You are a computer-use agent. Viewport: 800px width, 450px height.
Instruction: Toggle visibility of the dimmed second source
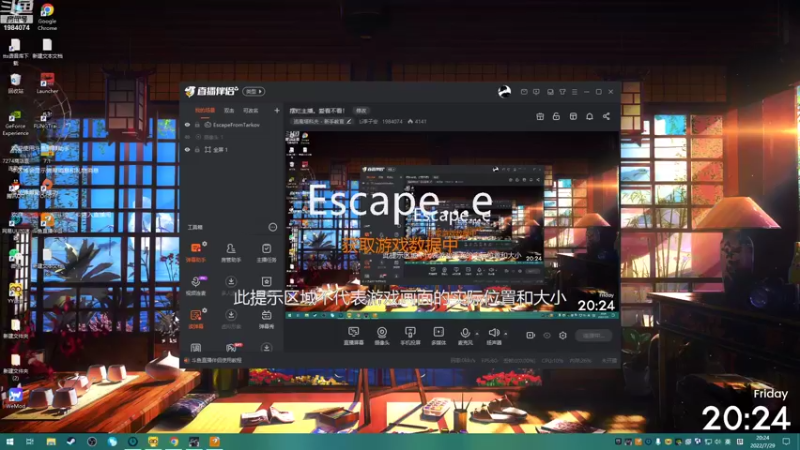pyautogui.click(x=187, y=137)
